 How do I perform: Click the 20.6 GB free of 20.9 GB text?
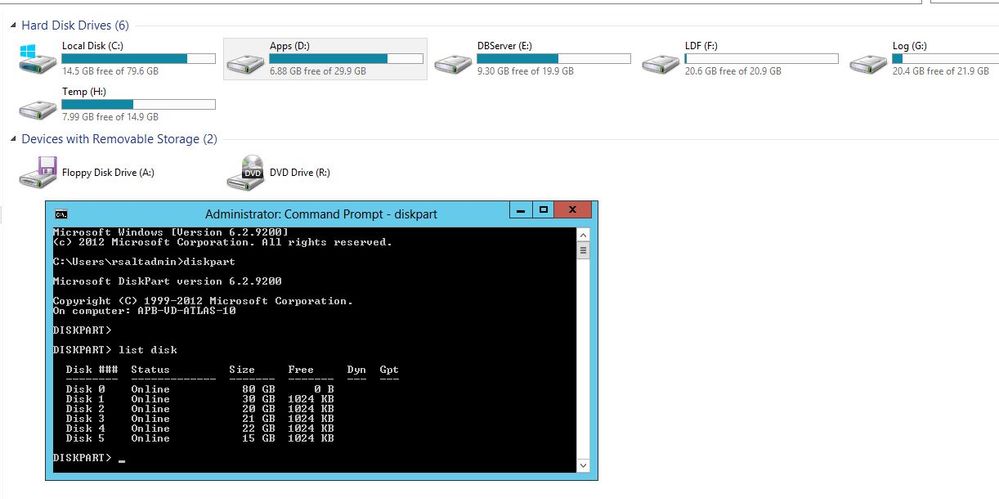pos(733,71)
